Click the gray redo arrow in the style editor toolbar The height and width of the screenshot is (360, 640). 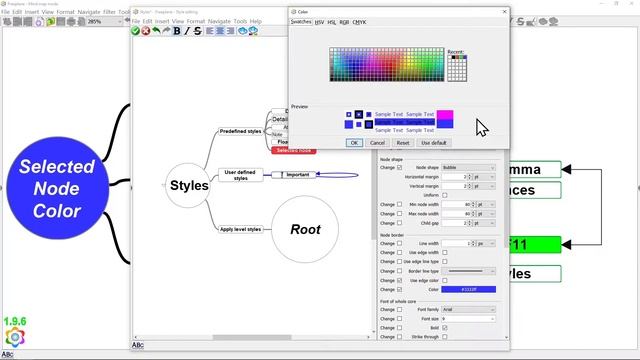[x=166, y=31]
